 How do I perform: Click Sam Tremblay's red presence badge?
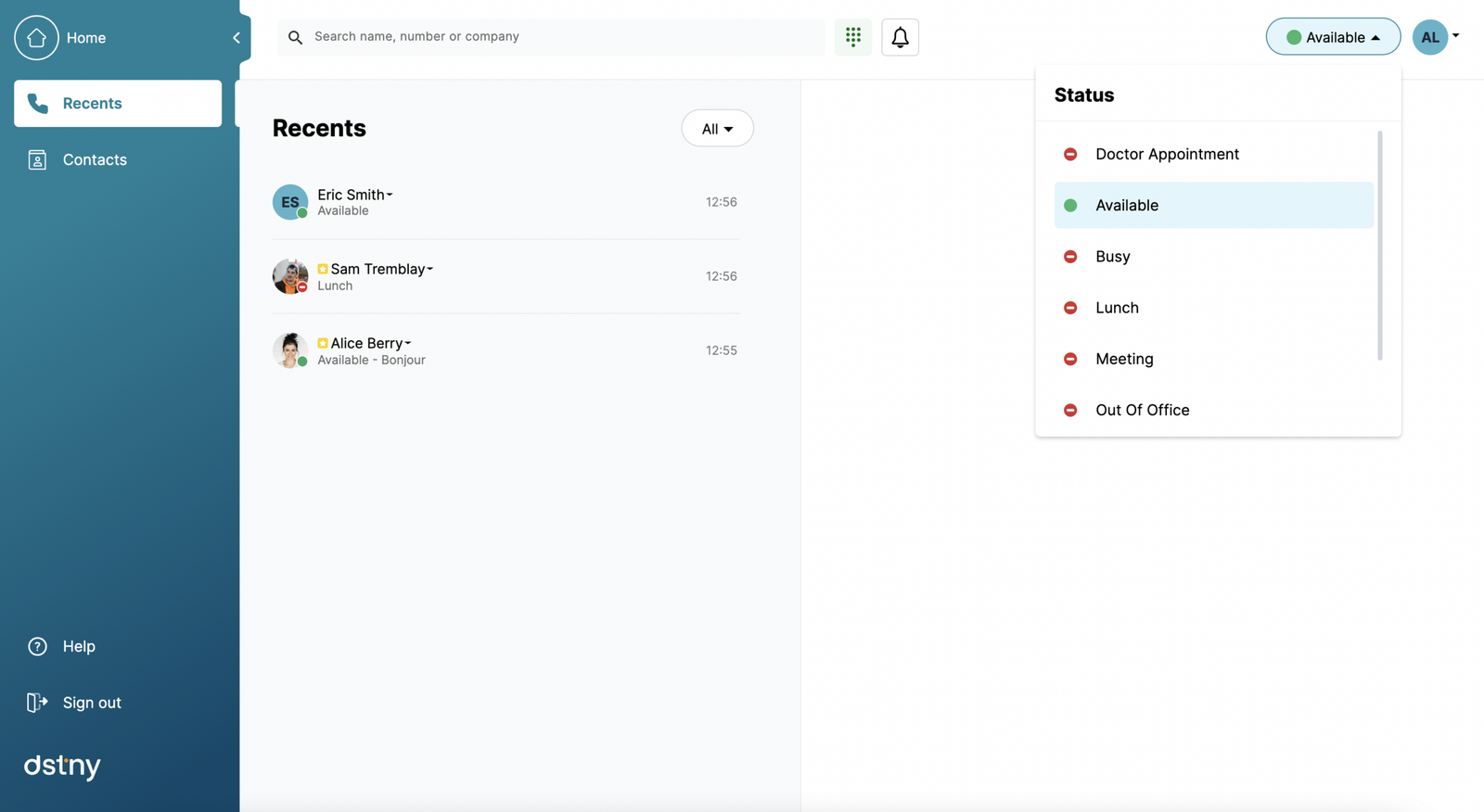tap(302, 287)
